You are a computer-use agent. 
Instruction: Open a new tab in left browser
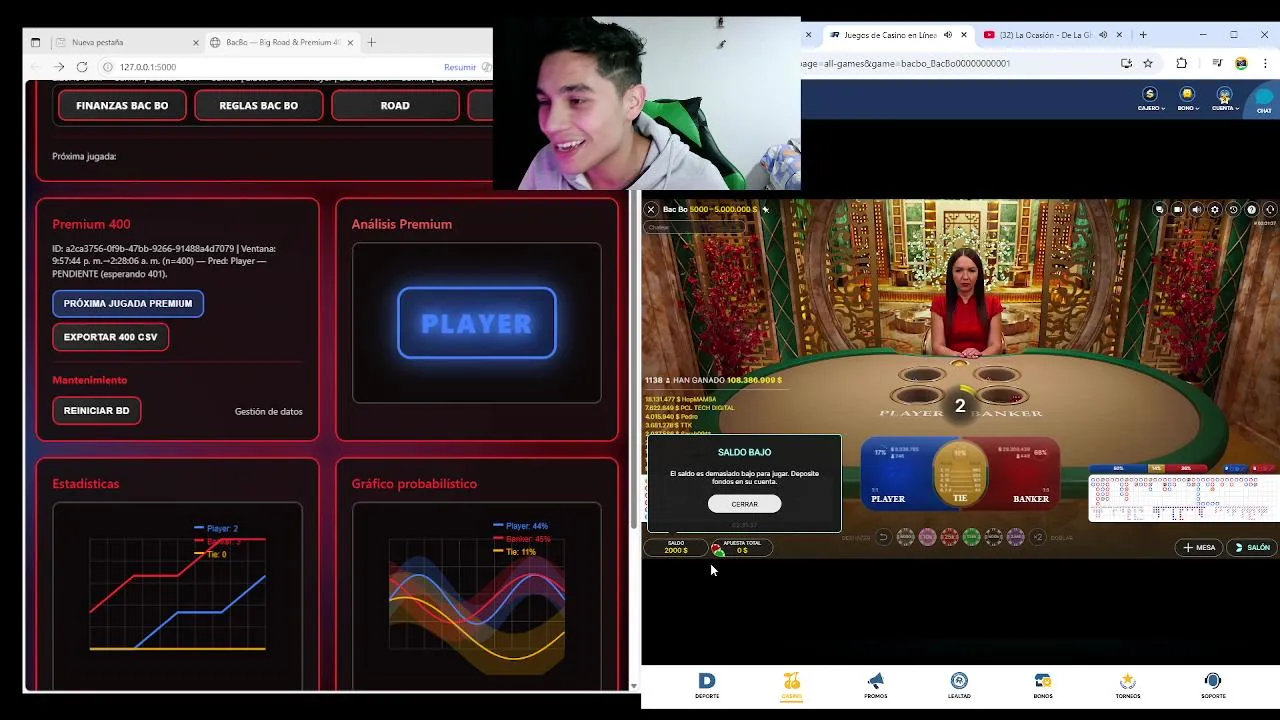(x=372, y=42)
